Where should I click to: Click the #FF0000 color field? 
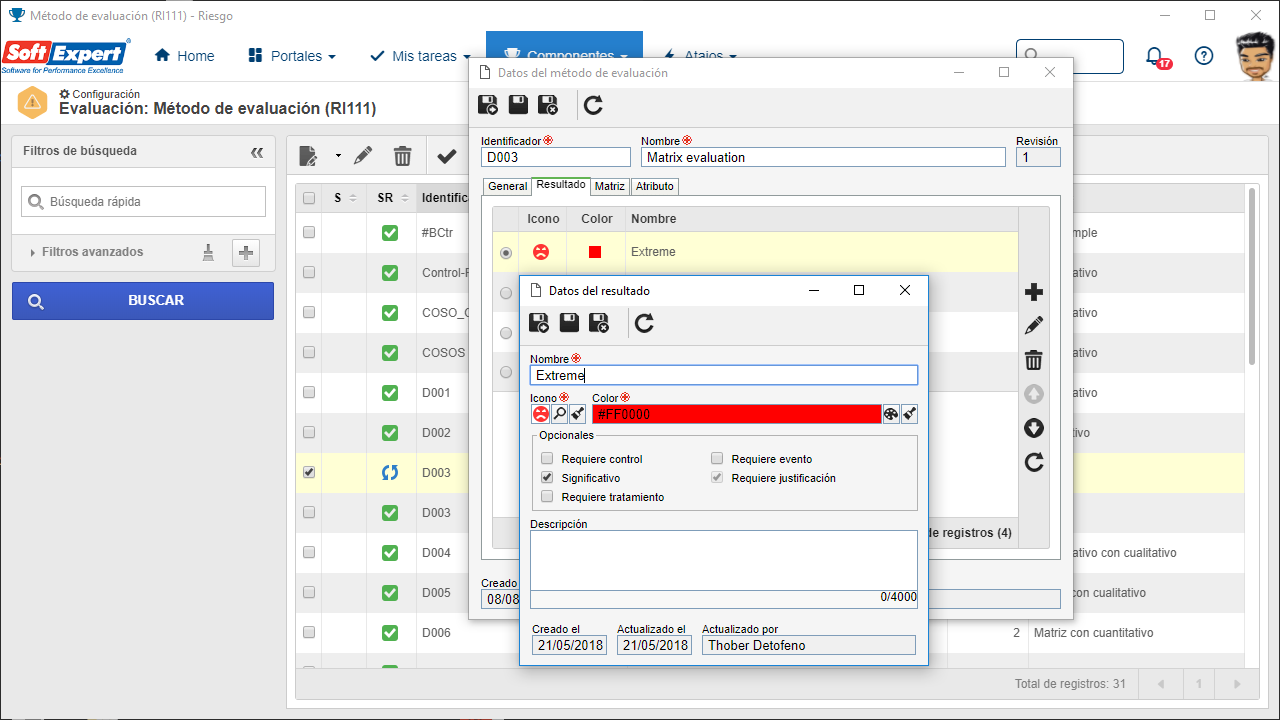click(736, 414)
